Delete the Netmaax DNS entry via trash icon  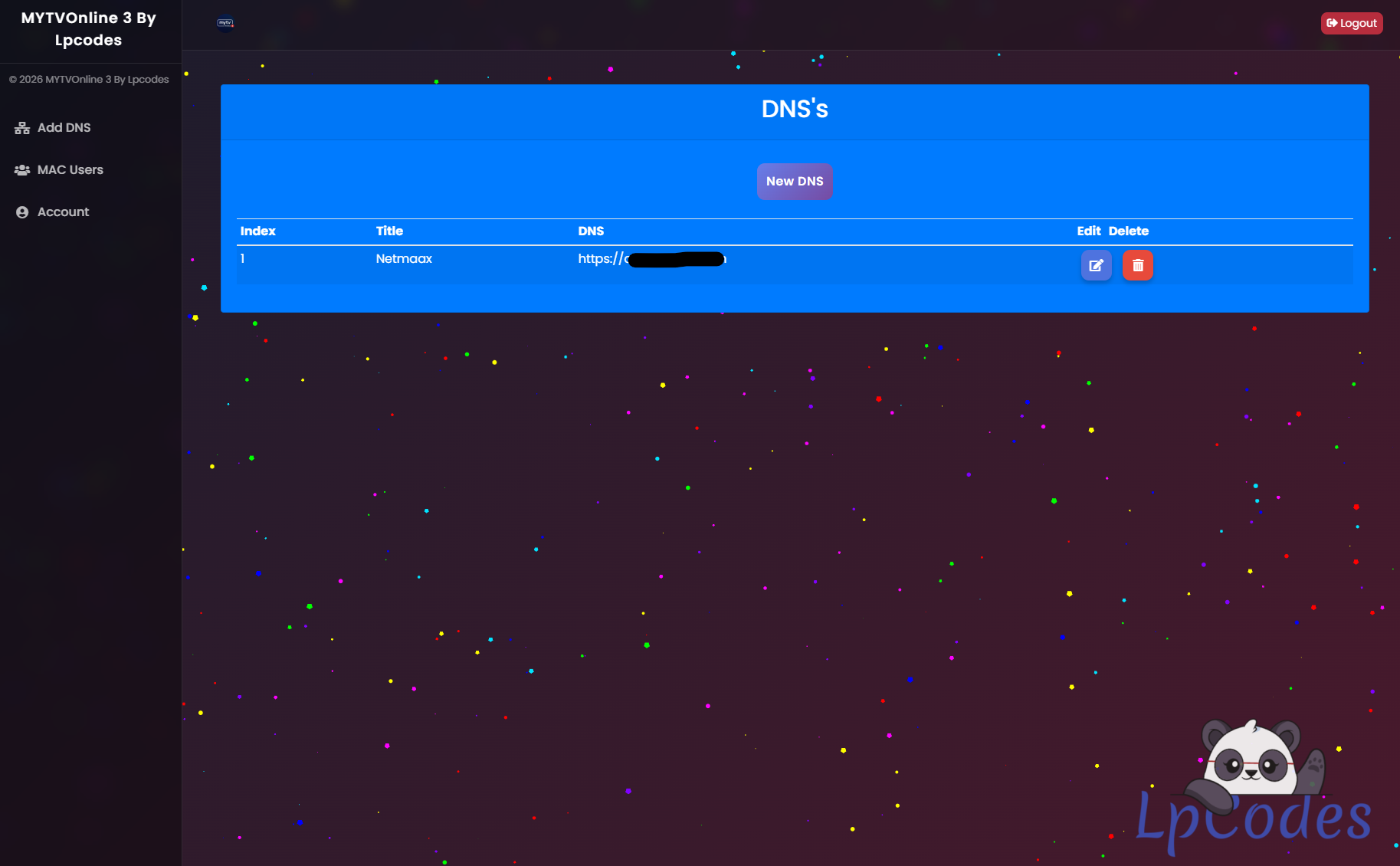coord(1137,265)
